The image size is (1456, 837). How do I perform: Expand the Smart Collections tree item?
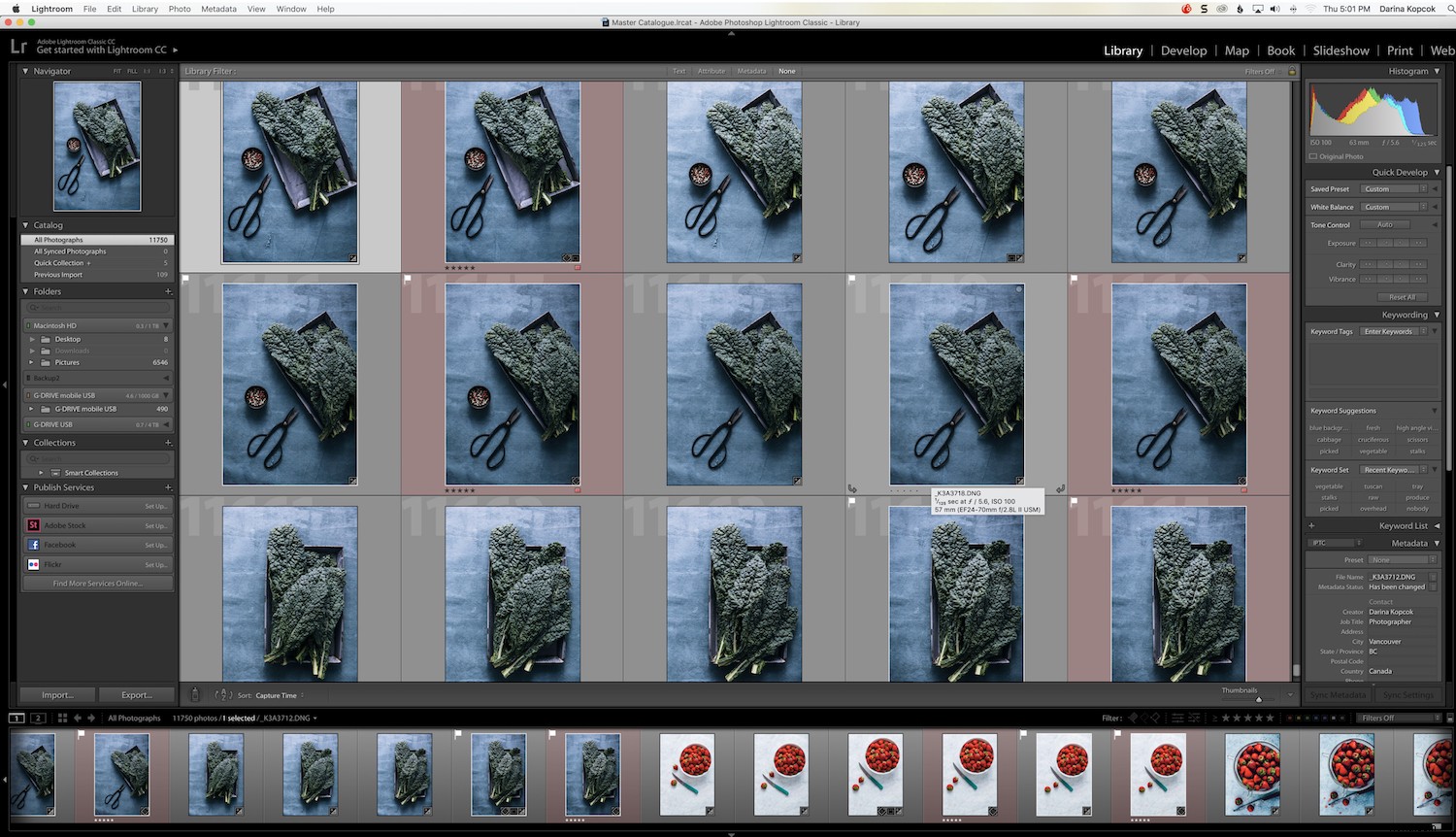[x=40, y=473]
